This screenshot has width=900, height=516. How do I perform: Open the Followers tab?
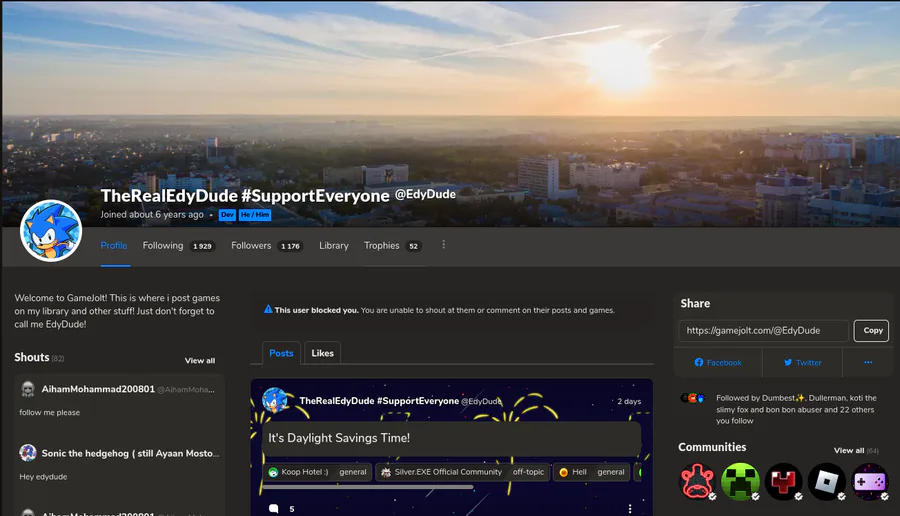[267, 246]
